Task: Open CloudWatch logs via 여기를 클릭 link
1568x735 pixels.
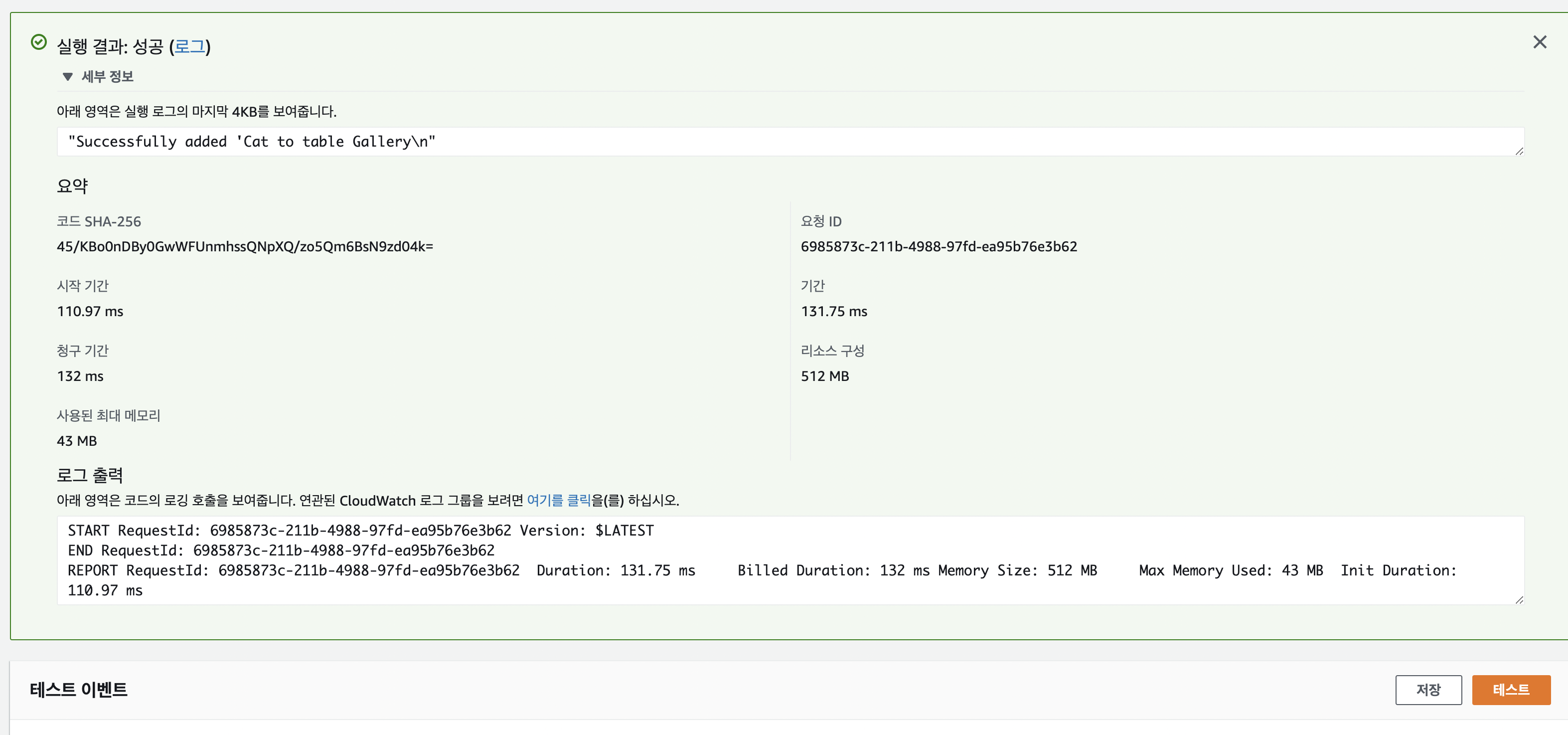Action: (559, 500)
